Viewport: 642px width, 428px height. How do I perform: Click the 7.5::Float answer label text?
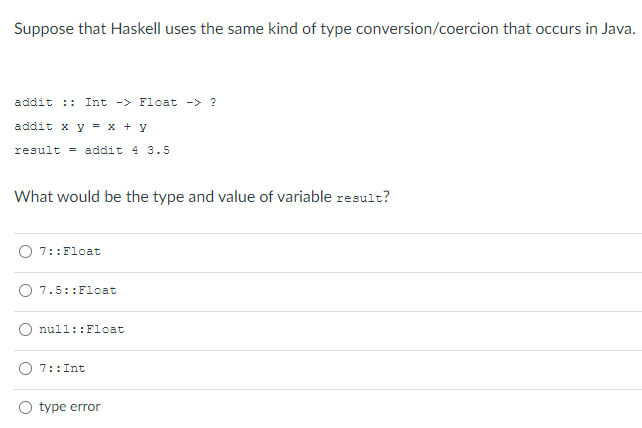78,290
